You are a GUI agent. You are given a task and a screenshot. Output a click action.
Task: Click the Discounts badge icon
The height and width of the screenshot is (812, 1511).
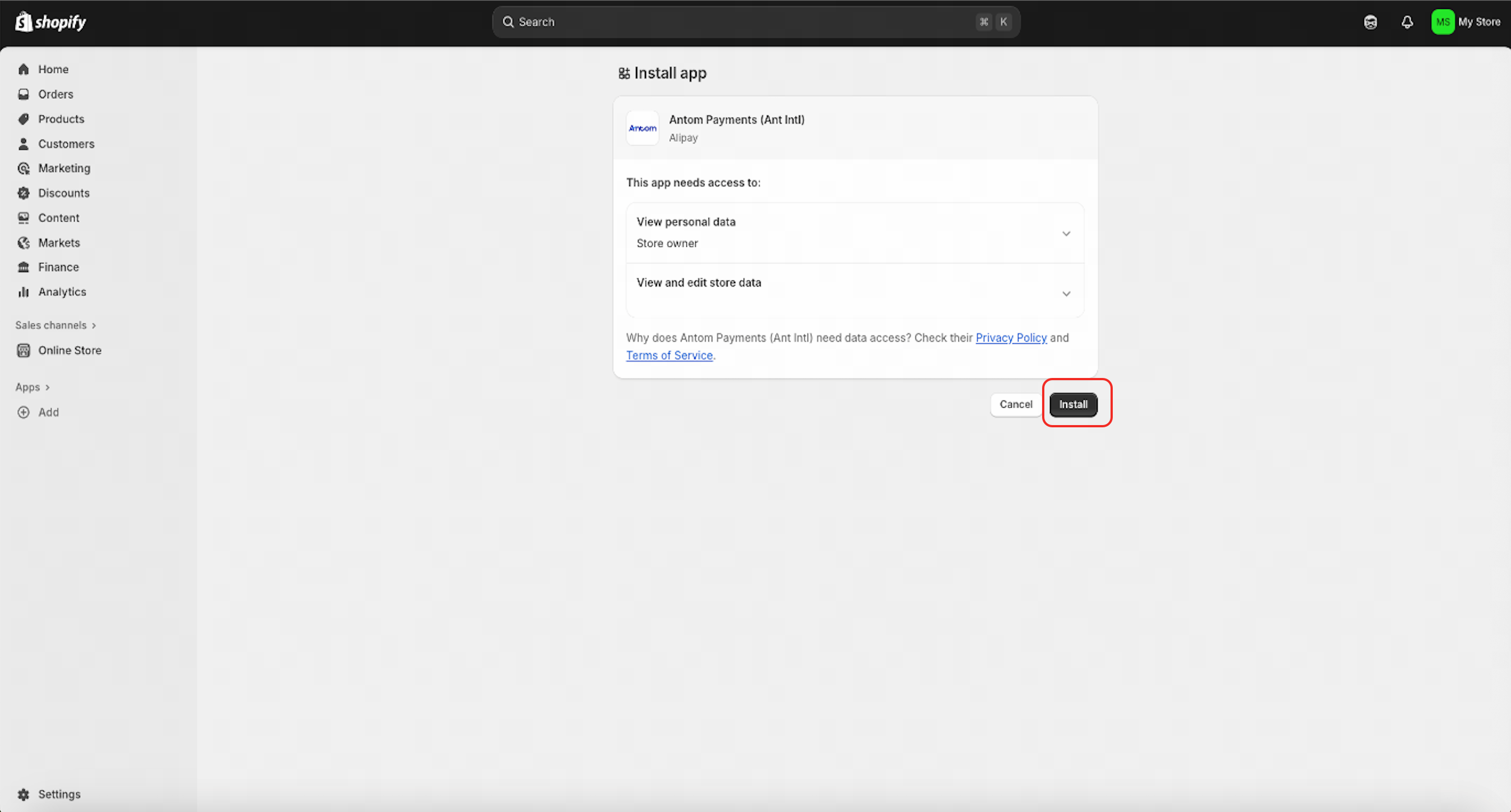(x=24, y=193)
